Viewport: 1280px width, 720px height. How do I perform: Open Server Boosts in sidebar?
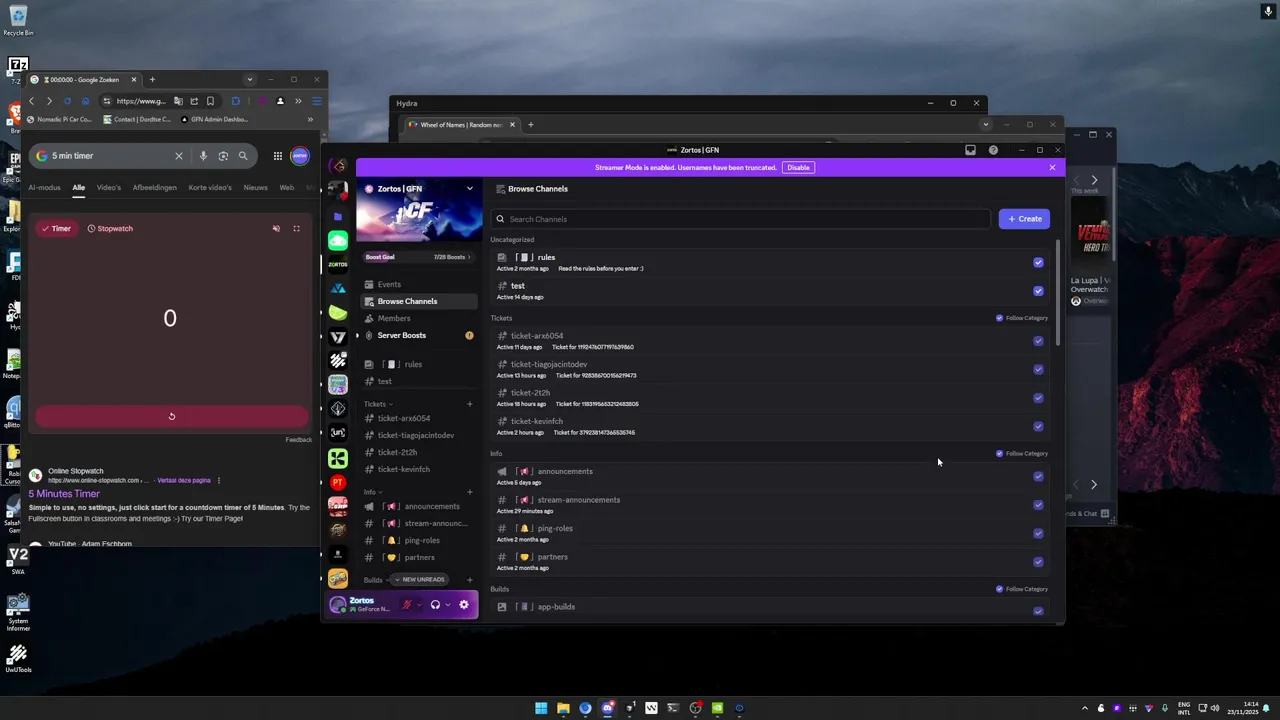tap(420, 335)
